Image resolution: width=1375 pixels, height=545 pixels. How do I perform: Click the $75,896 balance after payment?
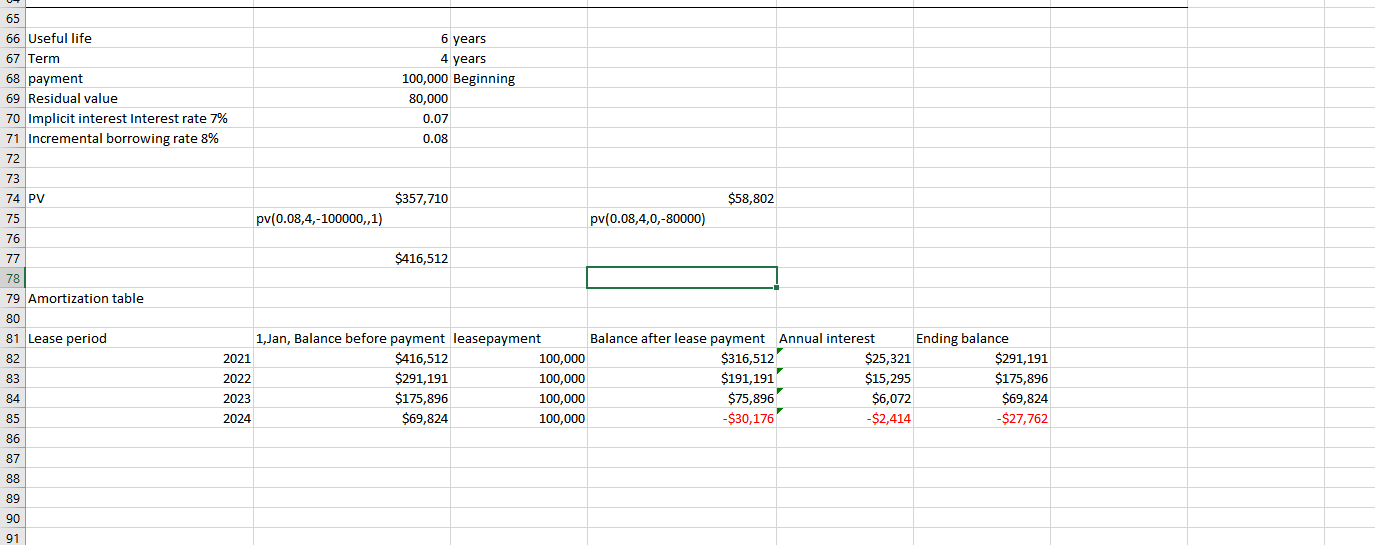682,398
